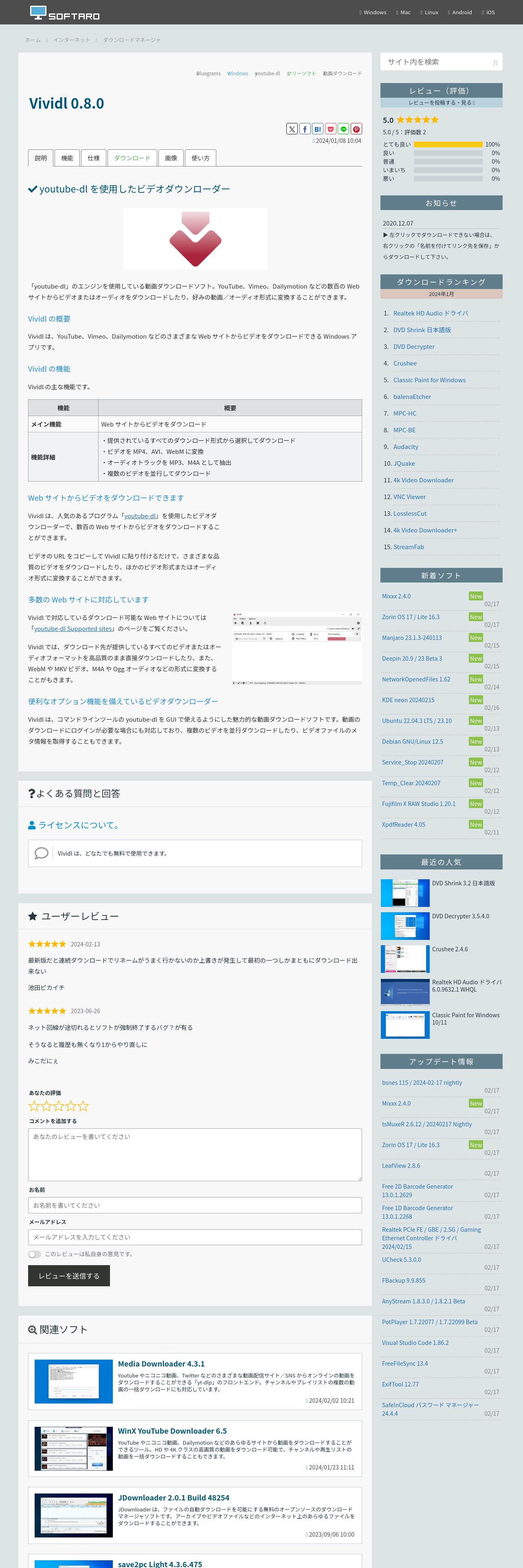Open LeafView 2.8.6 update entry
This screenshot has width=523, height=1568.
(401, 1166)
